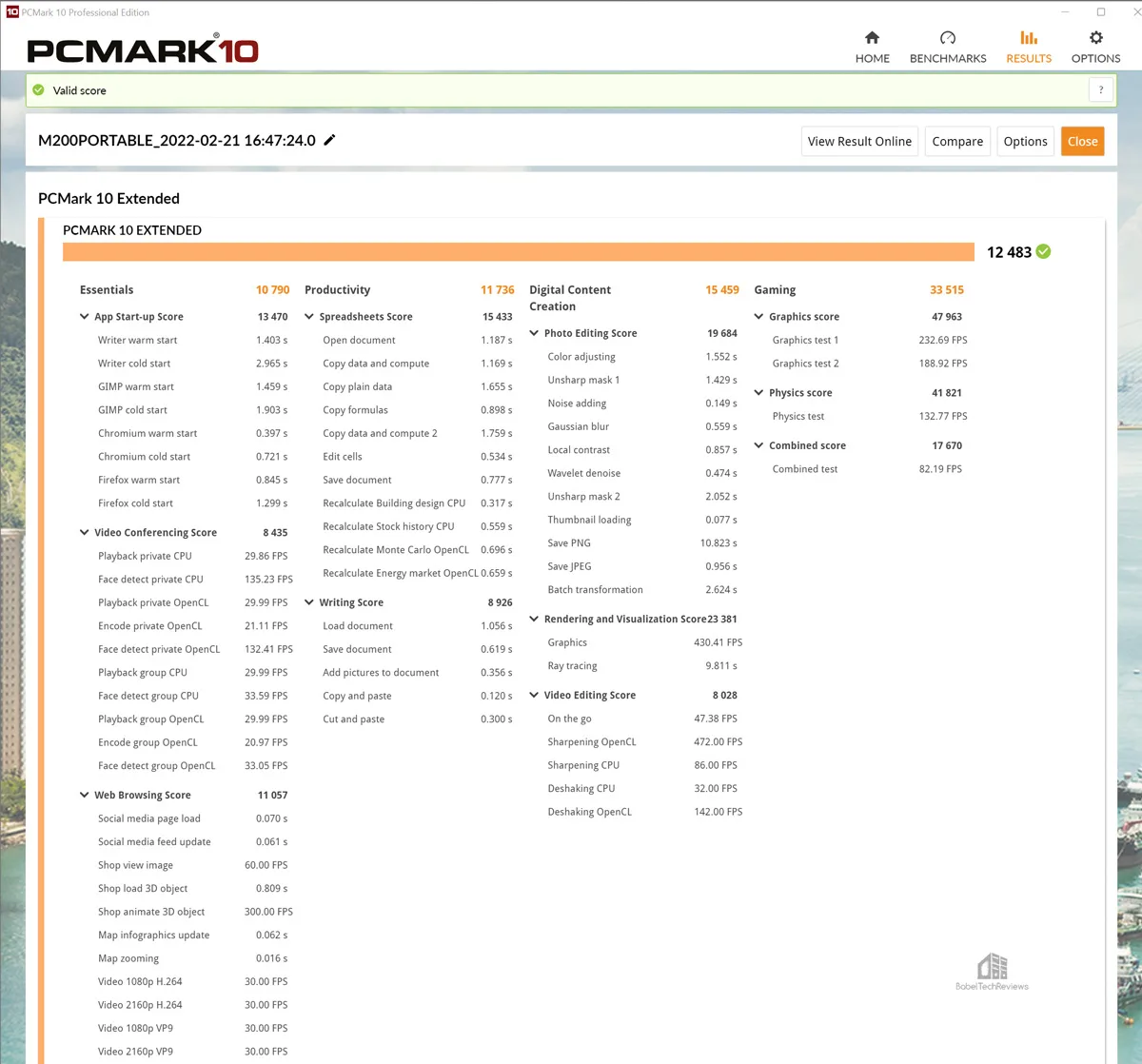1142x1064 pixels.
Task: Collapse the Combined score section
Action: point(758,445)
